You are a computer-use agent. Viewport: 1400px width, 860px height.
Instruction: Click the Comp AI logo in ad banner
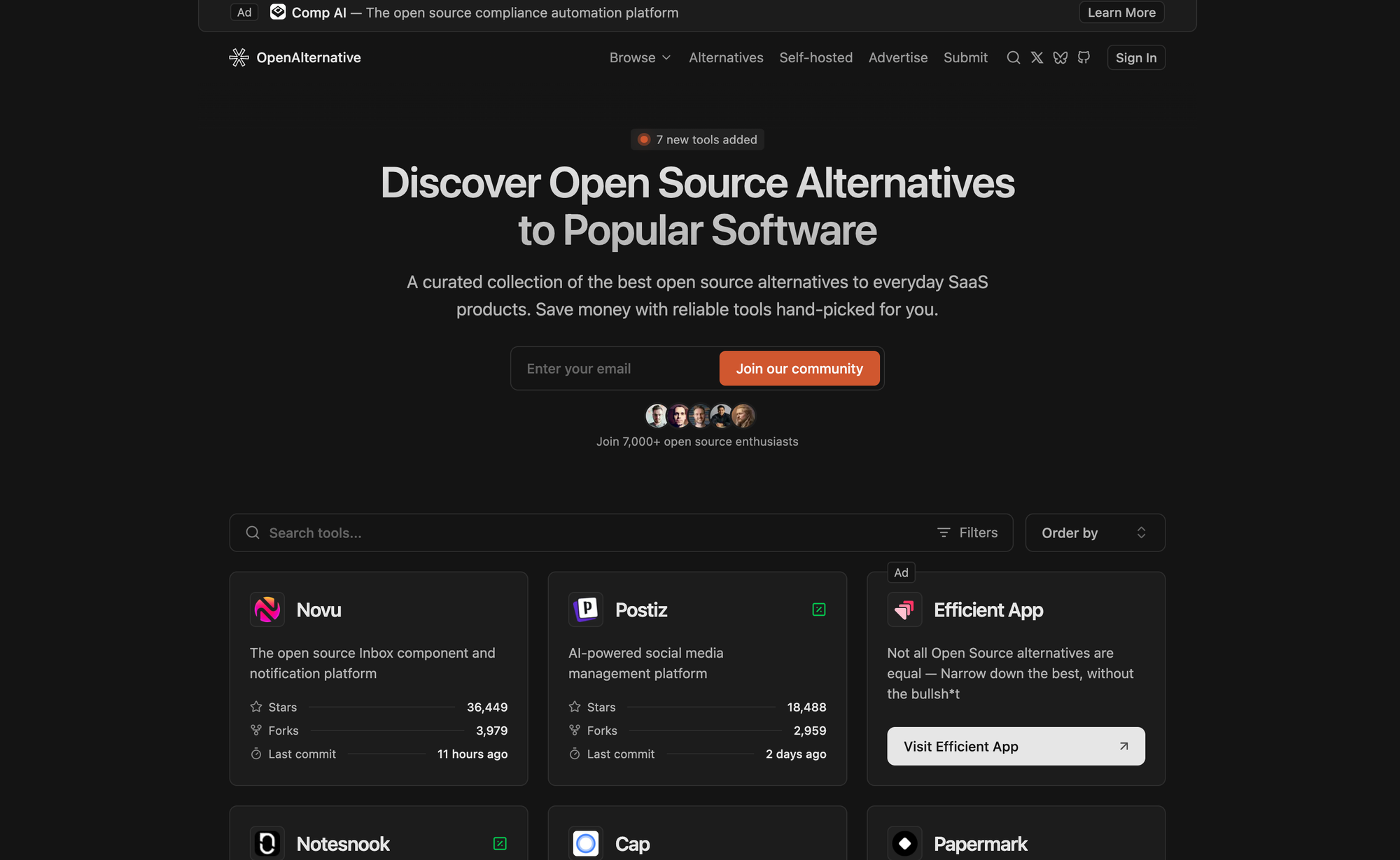(278, 12)
